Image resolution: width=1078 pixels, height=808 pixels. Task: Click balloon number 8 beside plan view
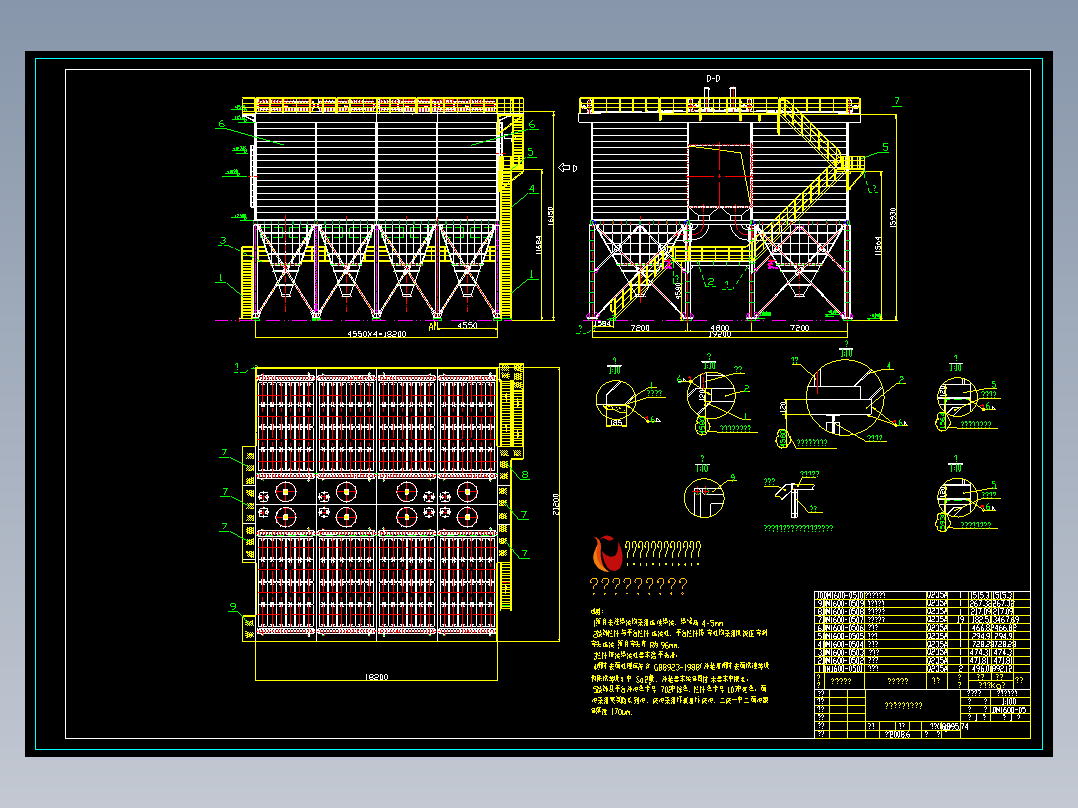coord(525,474)
